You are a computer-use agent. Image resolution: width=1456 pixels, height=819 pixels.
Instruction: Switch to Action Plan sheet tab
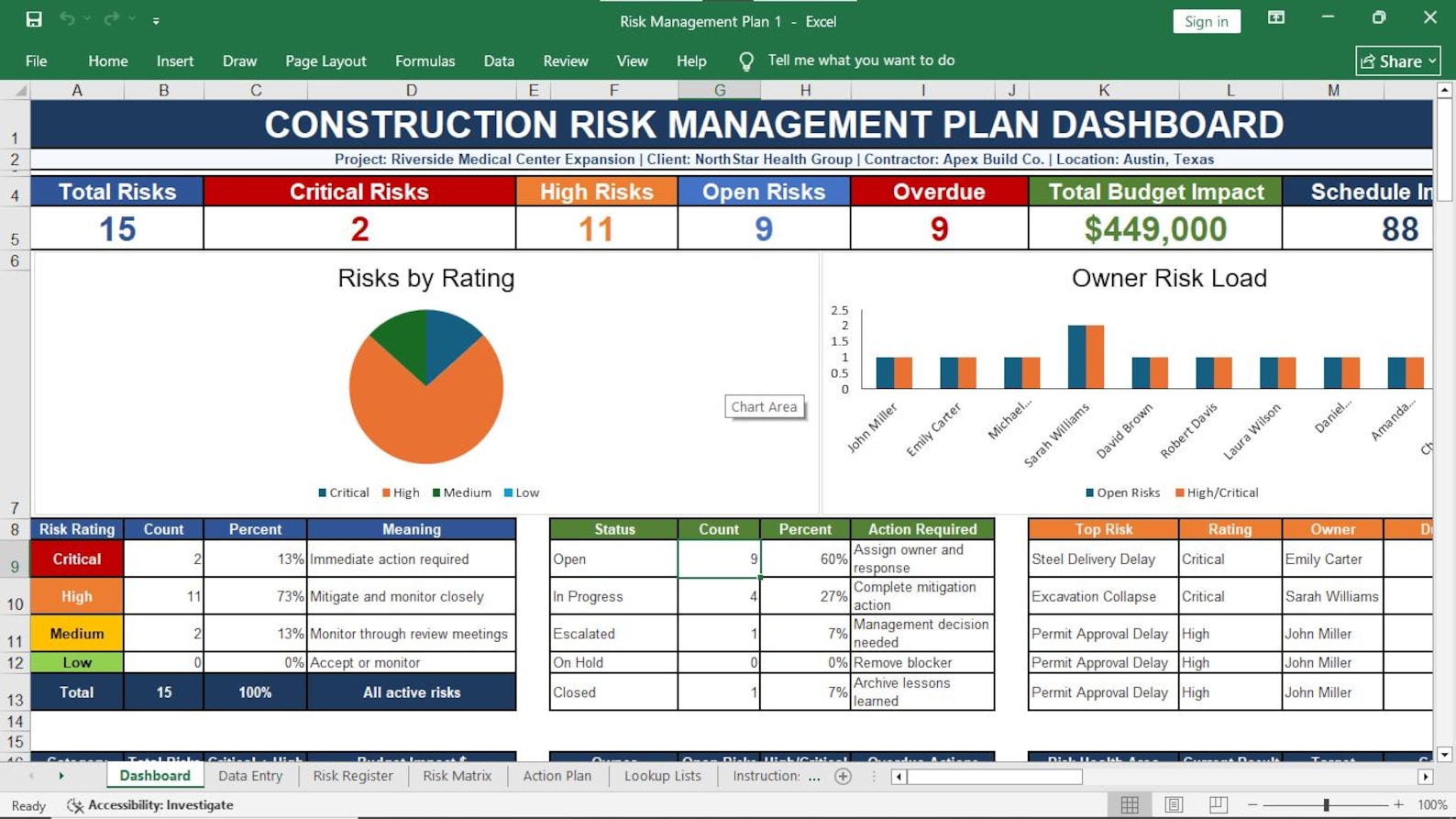[557, 776]
